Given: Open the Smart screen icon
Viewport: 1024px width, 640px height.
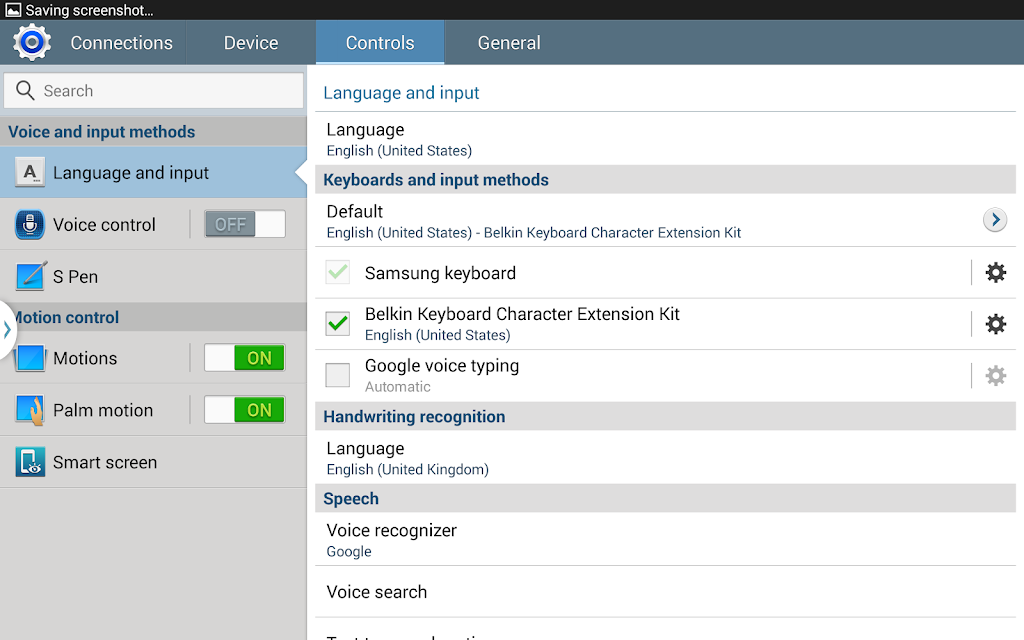Looking at the screenshot, I should tap(31, 462).
